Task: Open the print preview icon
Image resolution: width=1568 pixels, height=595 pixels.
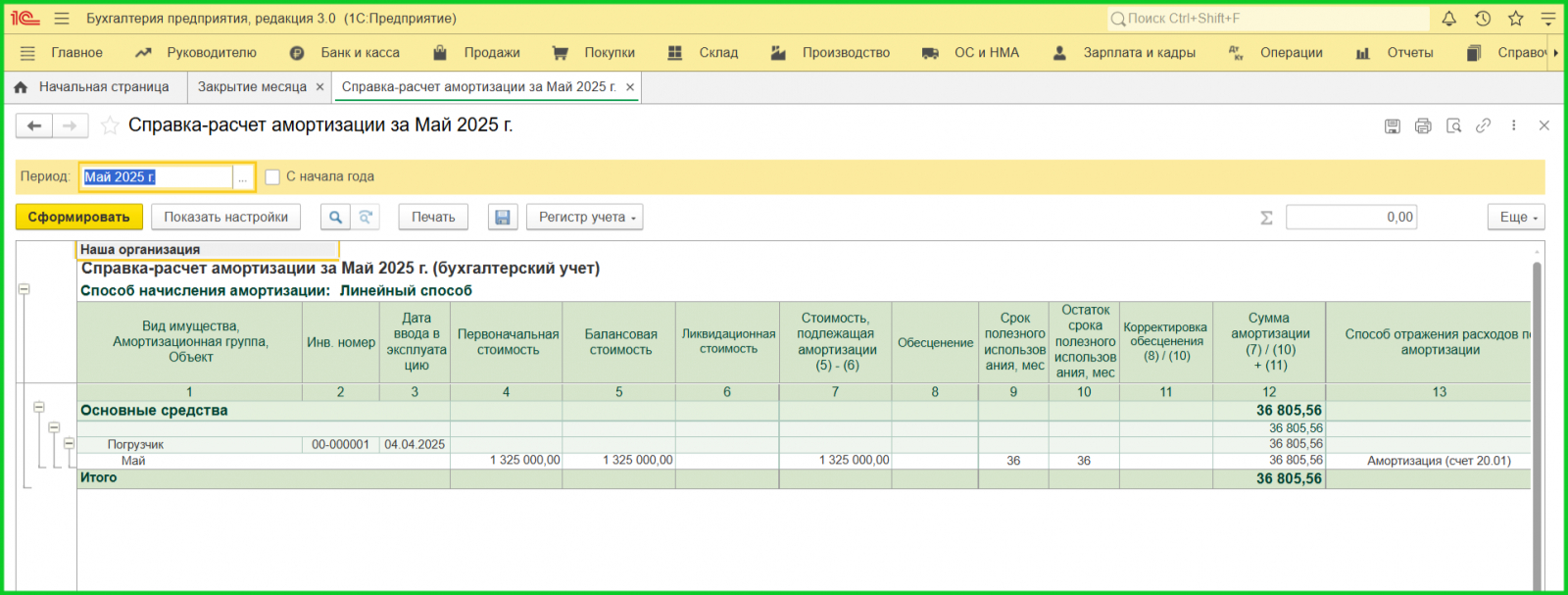Action: [1453, 125]
